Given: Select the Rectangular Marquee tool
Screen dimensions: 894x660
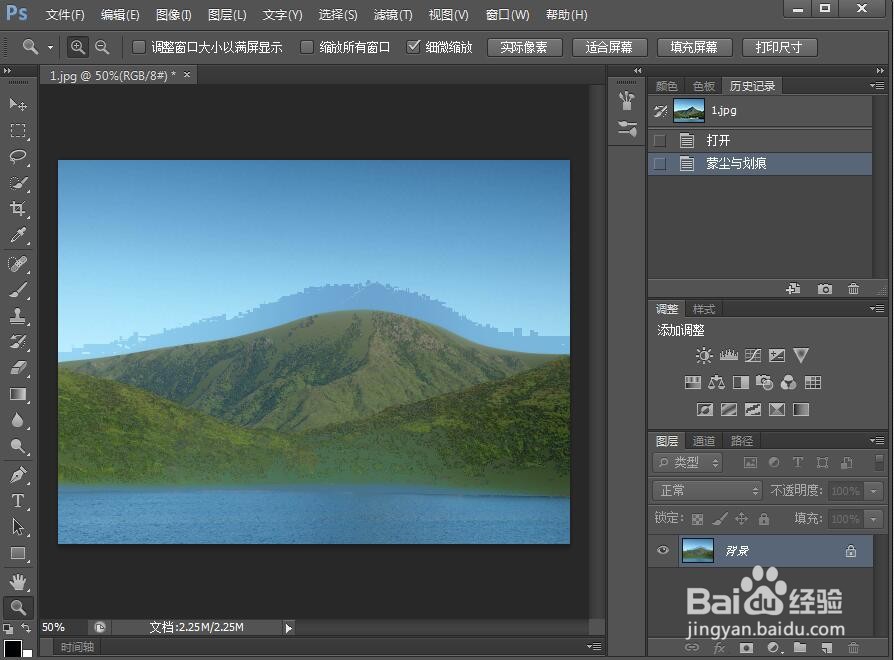Looking at the screenshot, I should coord(18,131).
